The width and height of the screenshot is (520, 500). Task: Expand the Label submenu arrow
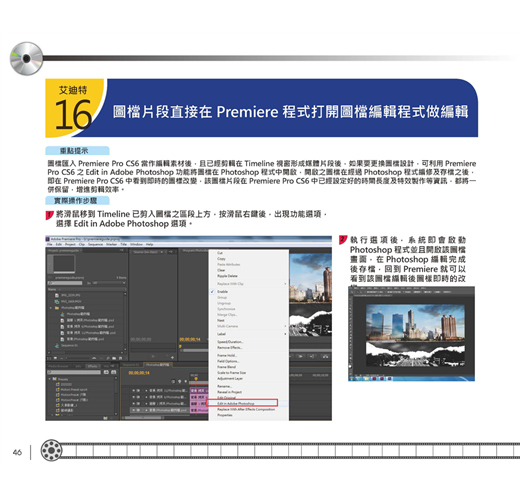click(x=285, y=334)
